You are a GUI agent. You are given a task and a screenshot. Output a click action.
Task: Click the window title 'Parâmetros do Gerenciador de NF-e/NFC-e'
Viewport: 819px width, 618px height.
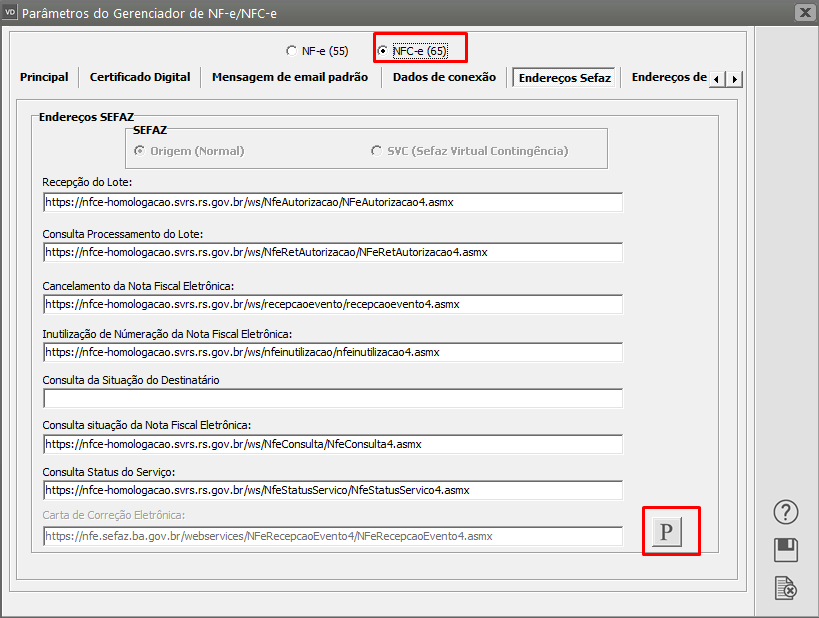coord(149,13)
